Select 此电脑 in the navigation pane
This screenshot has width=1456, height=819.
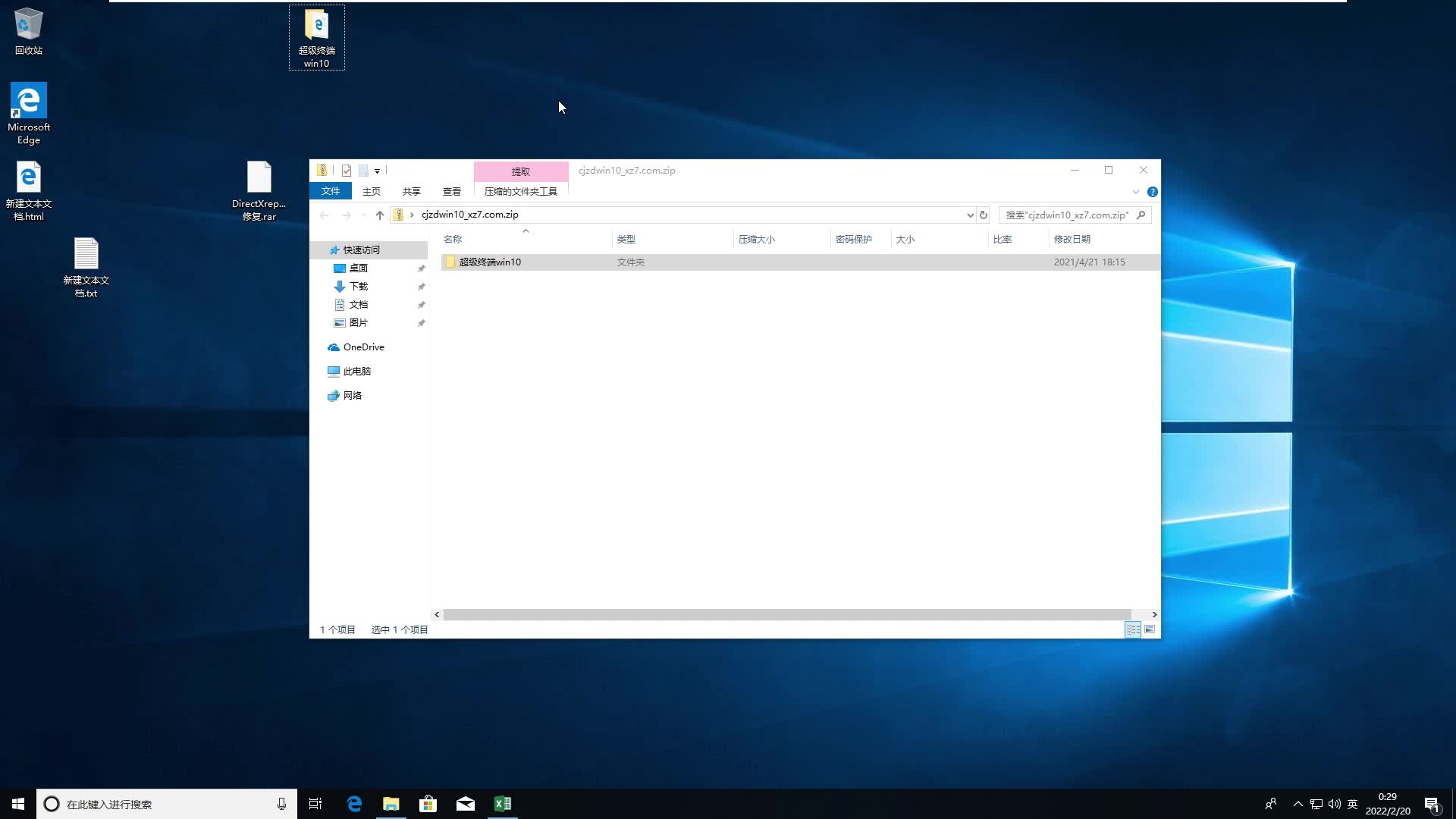coord(356,371)
